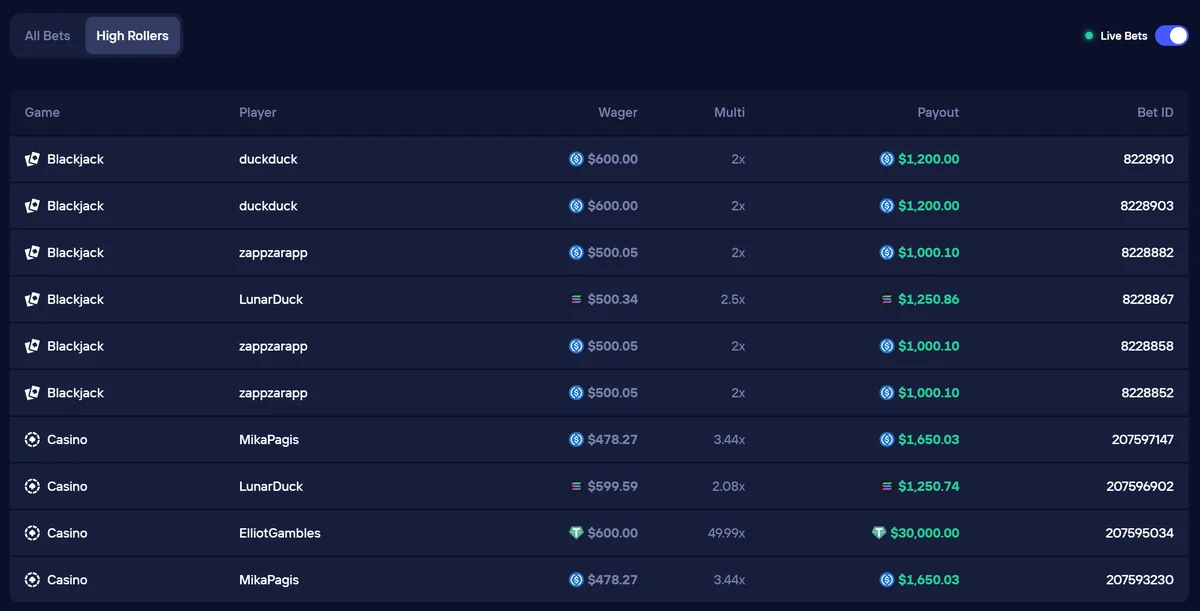This screenshot has width=1200, height=611.
Task: Open Blackjack game link for bet 8228852
Action: (x=75, y=393)
